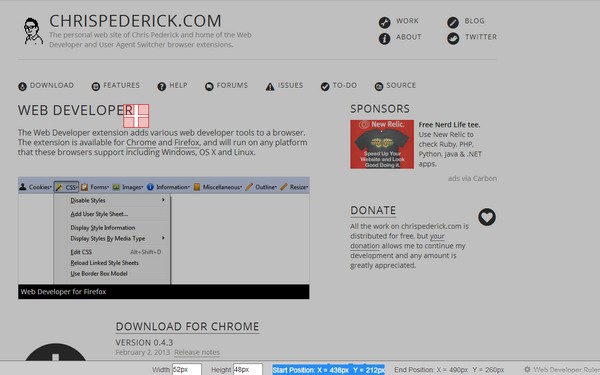Follow the Firefox link in the description

pos(187,142)
